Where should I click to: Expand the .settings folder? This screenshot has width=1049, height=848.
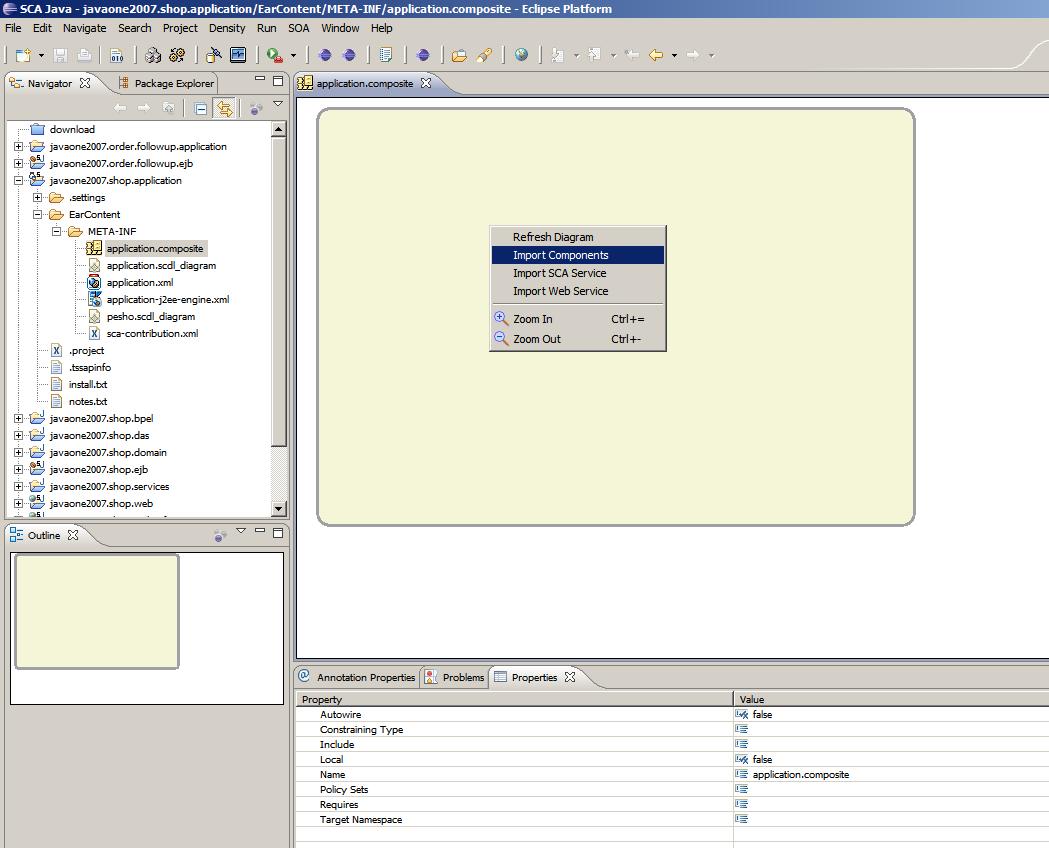click(x=37, y=197)
